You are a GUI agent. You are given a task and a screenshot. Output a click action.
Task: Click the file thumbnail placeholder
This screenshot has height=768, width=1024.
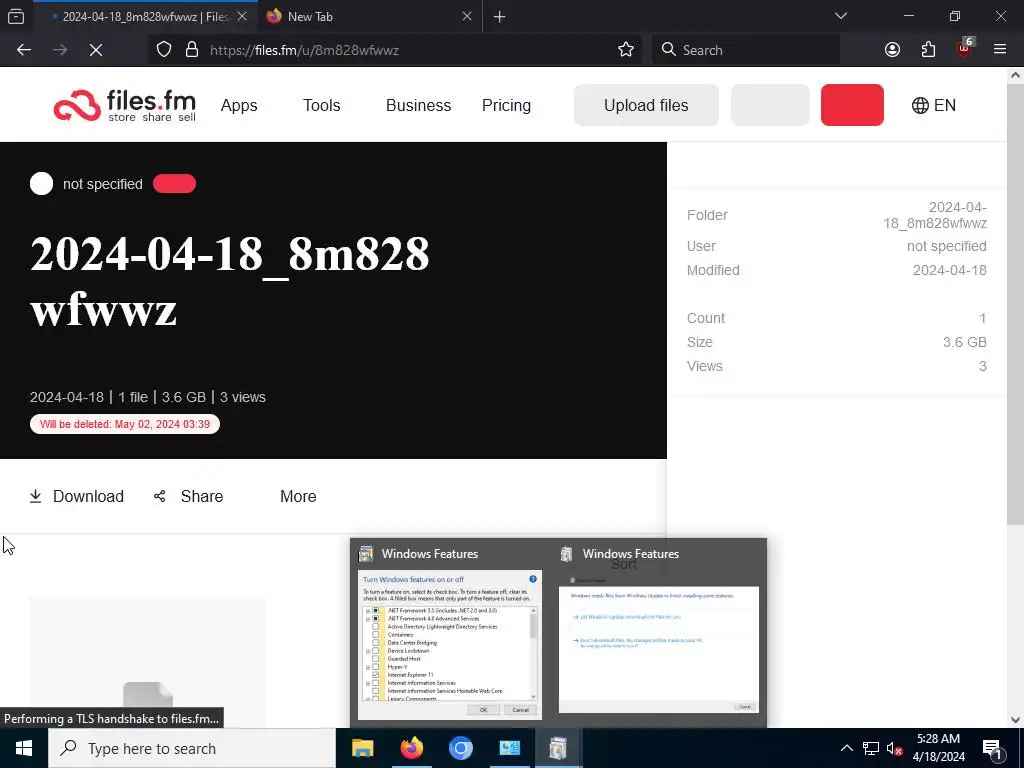tap(148, 660)
